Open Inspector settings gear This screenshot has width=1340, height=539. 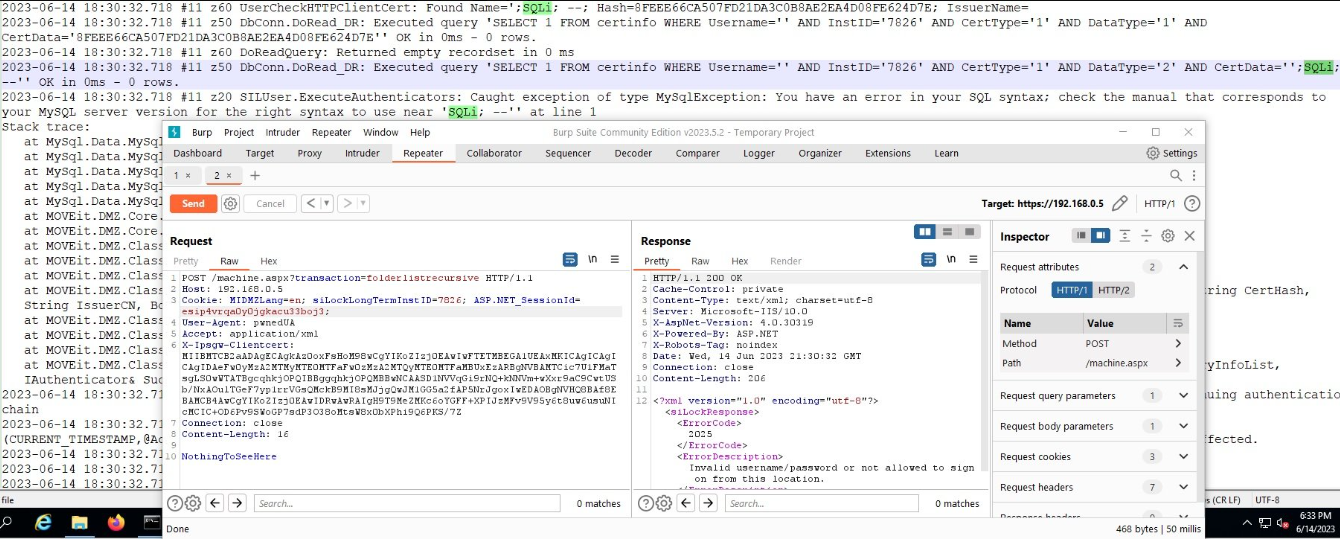click(x=1167, y=236)
